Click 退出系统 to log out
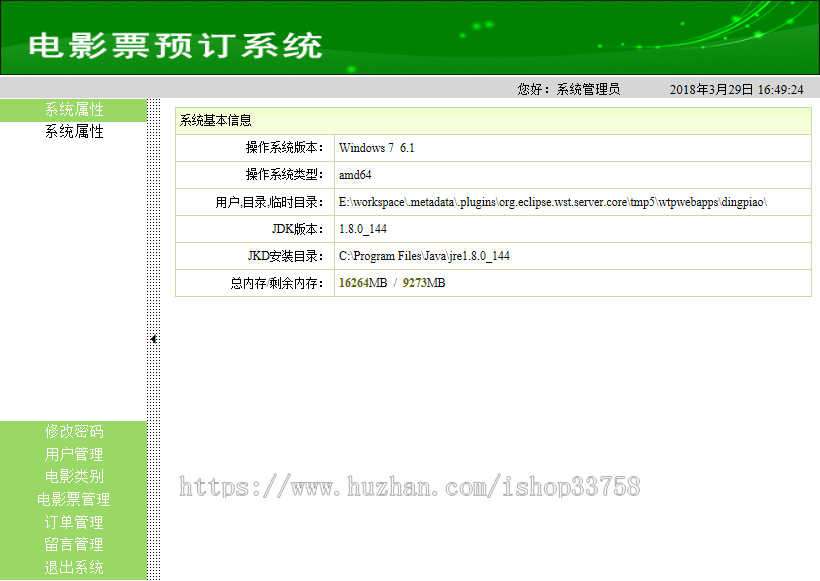Screen dimensions: 820x581 (x=74, y=567)
